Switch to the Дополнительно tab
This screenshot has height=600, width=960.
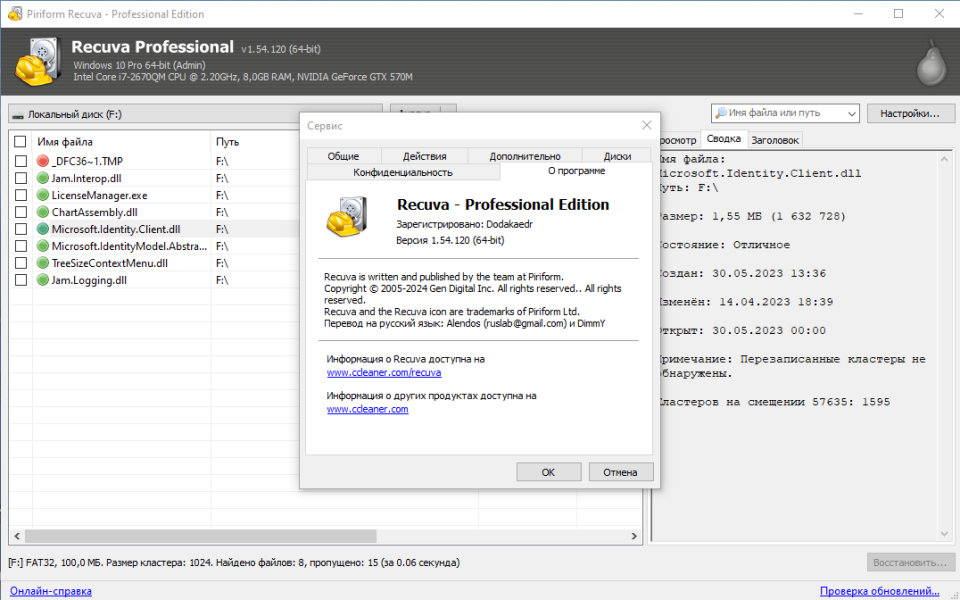tap(525, 156)
